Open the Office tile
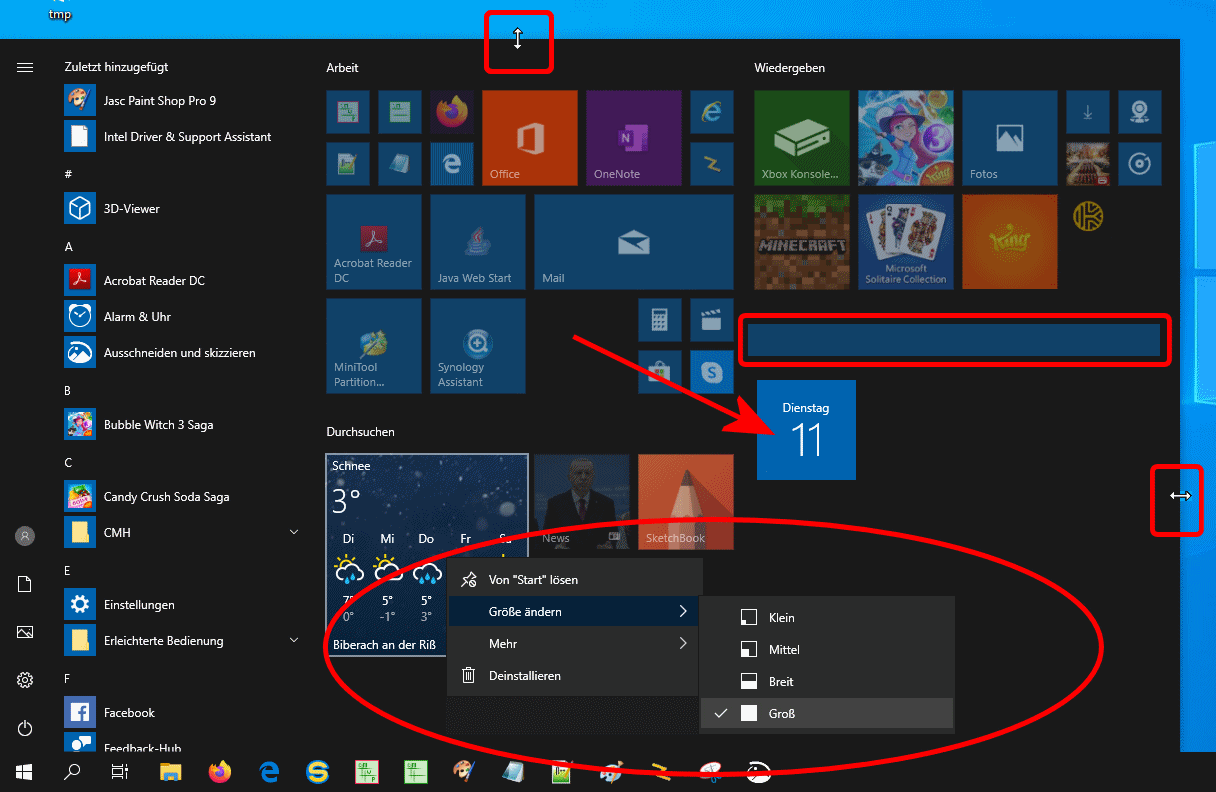This screenshot has height=792, width=1216. coord(529,138)
